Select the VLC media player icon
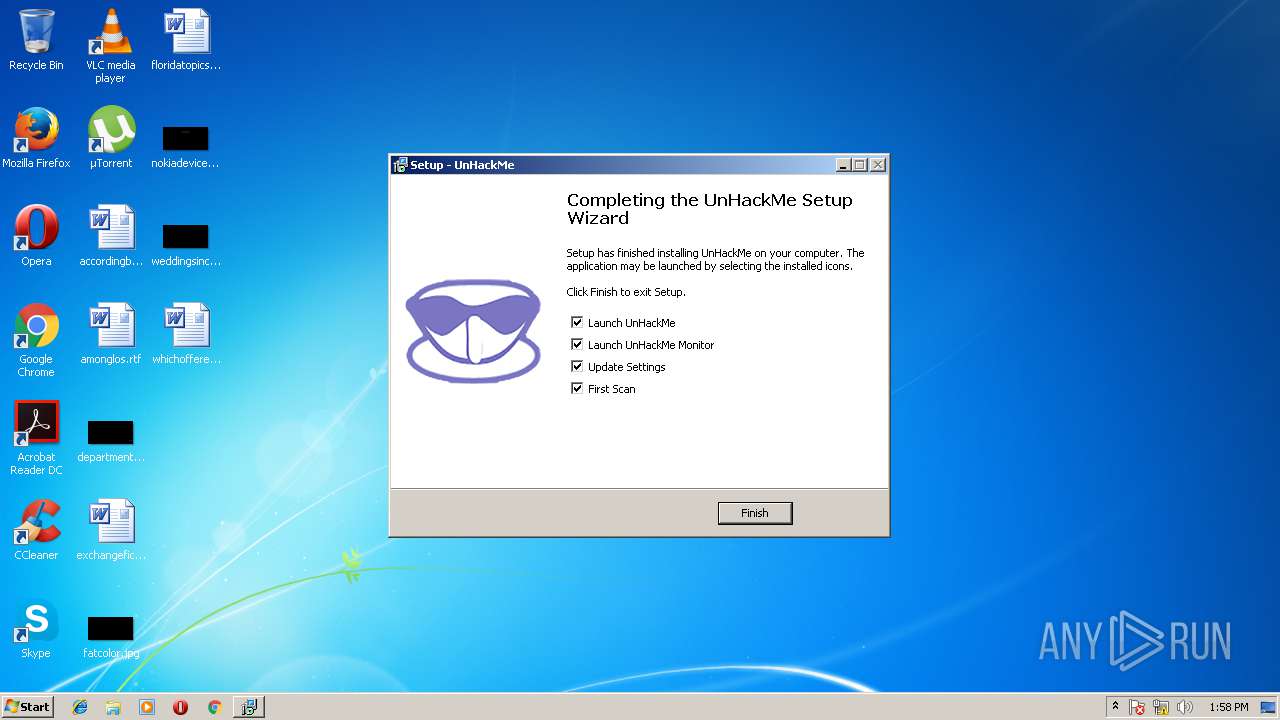Screen dimensions: 1280x720 click(x=110, y=46)
